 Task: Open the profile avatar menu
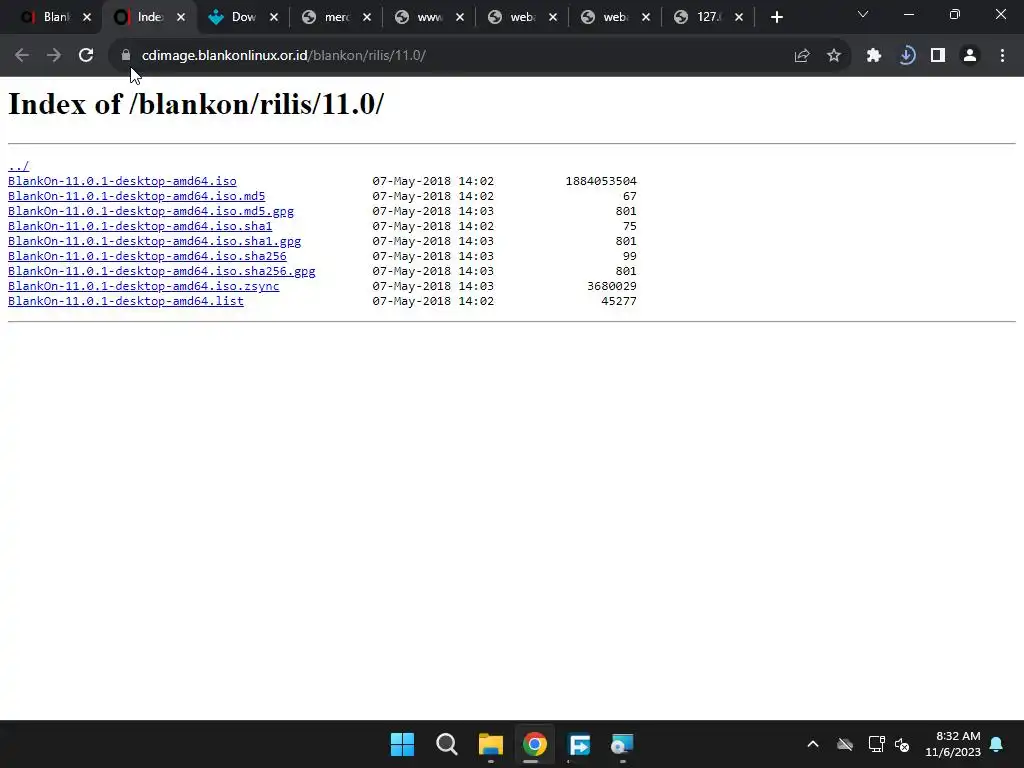click(x=970, y=56)
